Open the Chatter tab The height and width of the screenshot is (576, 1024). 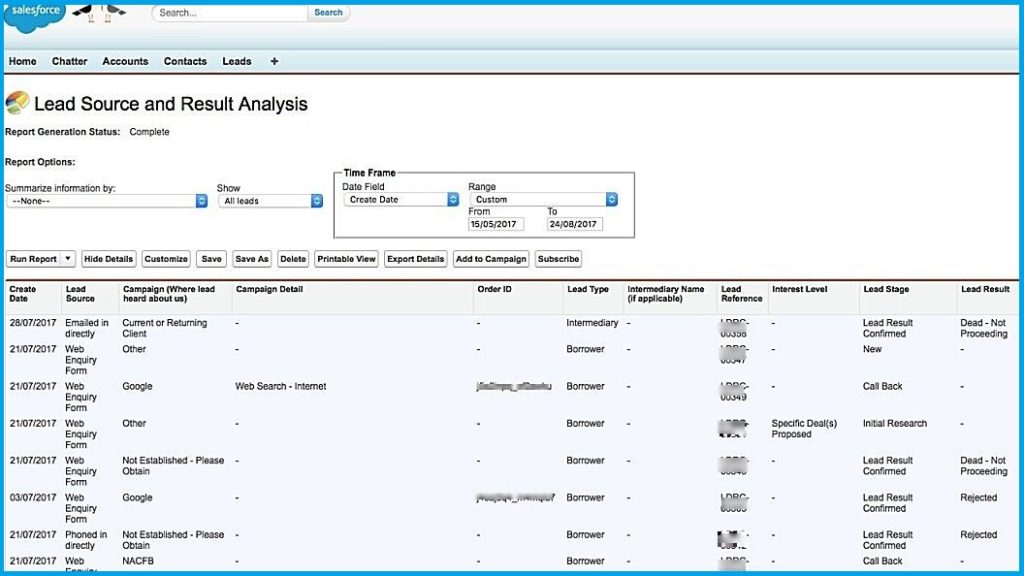[70, 61]
